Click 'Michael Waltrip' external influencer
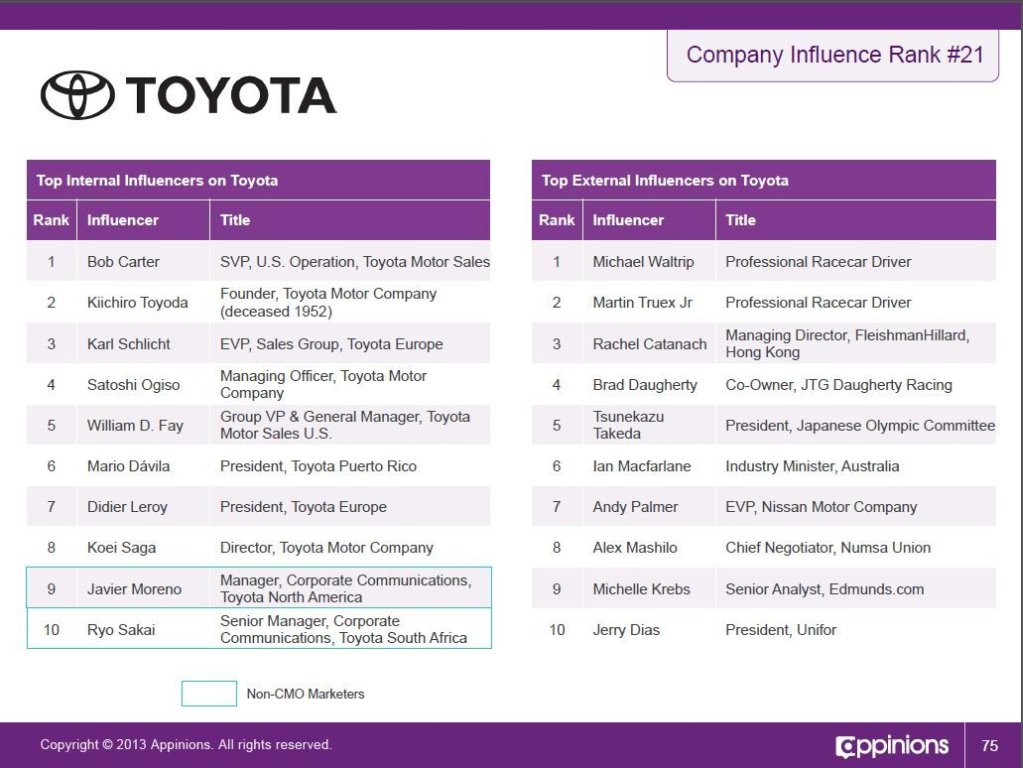 643,262
